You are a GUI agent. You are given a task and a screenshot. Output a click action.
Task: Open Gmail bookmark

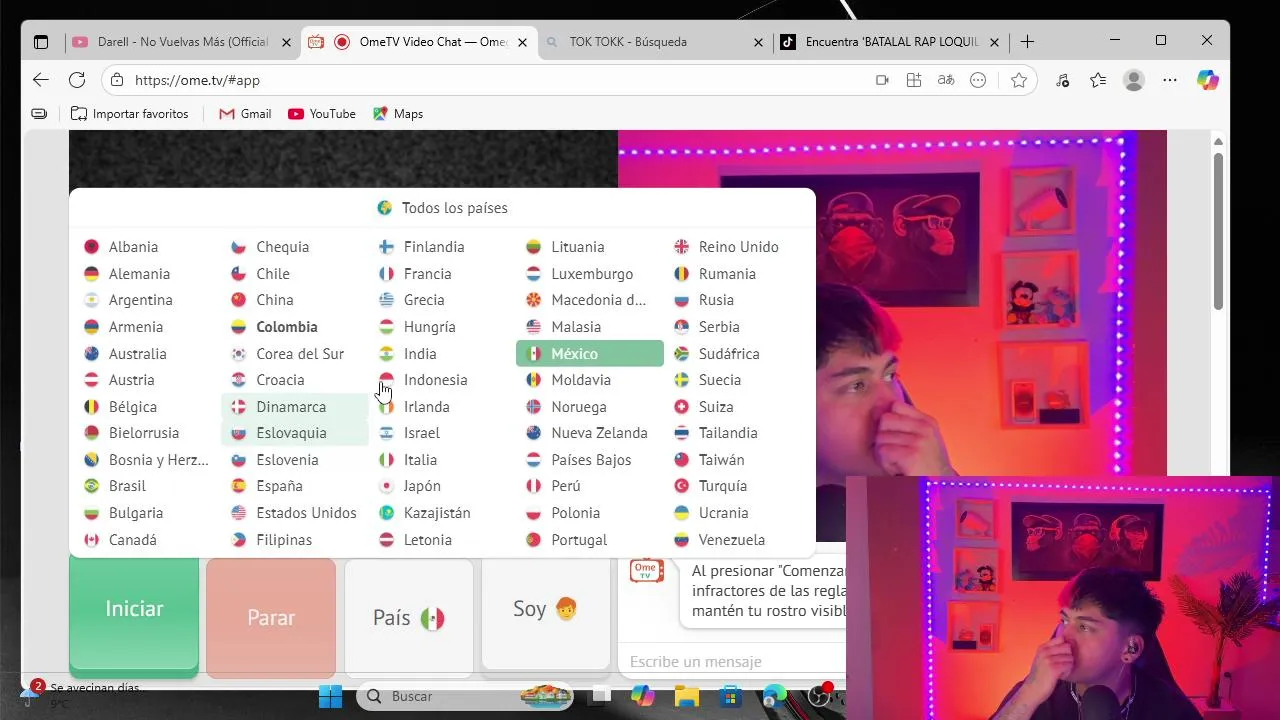(245, 114)
